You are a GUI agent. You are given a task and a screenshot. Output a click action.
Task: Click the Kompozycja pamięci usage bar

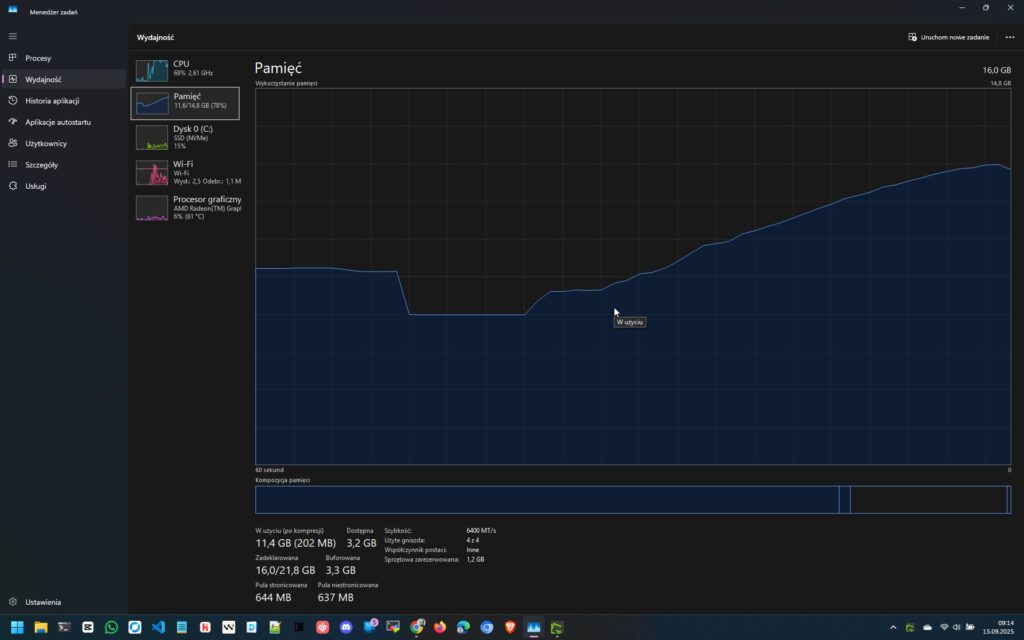545,500
